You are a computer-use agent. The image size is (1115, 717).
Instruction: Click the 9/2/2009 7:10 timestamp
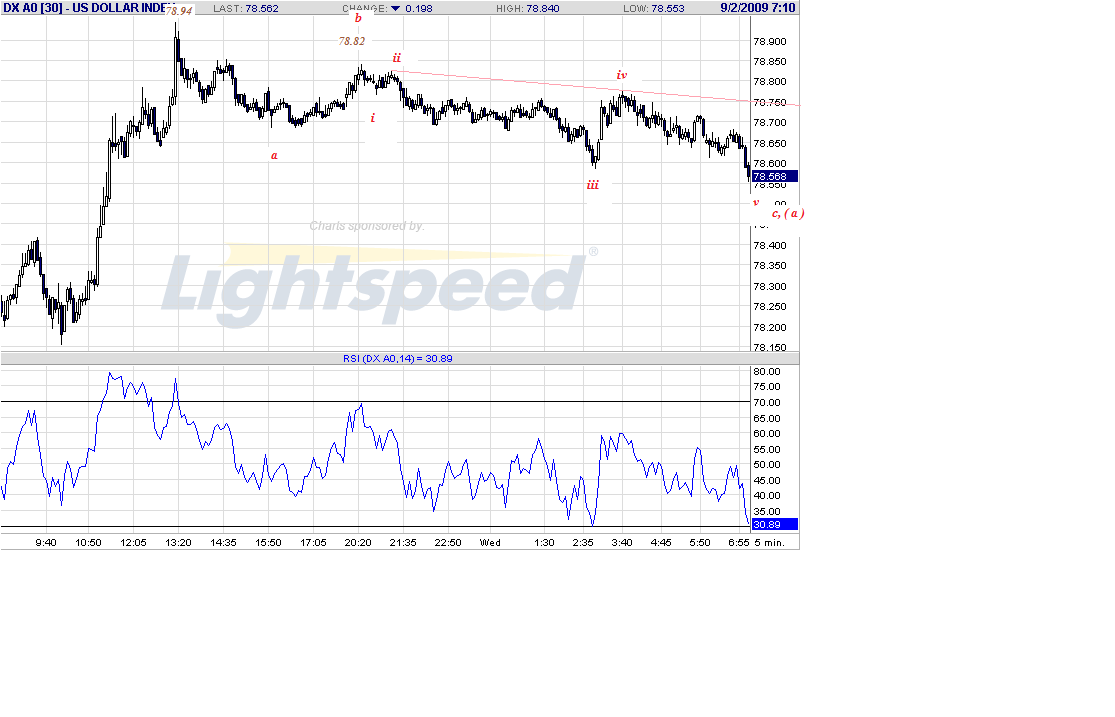[757, 8]
